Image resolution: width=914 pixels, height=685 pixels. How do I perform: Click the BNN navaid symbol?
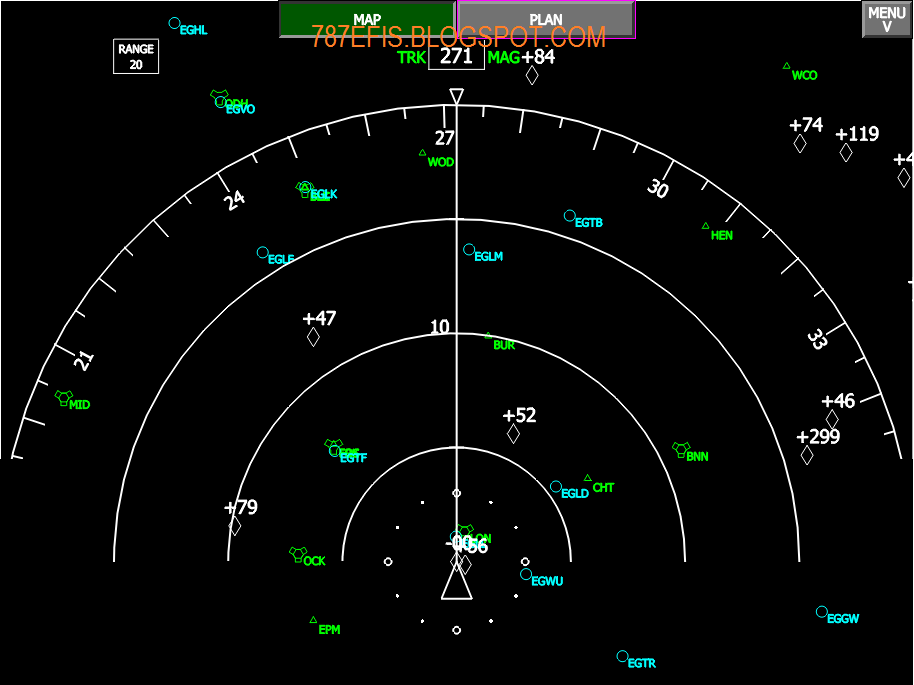coord(679,449)
